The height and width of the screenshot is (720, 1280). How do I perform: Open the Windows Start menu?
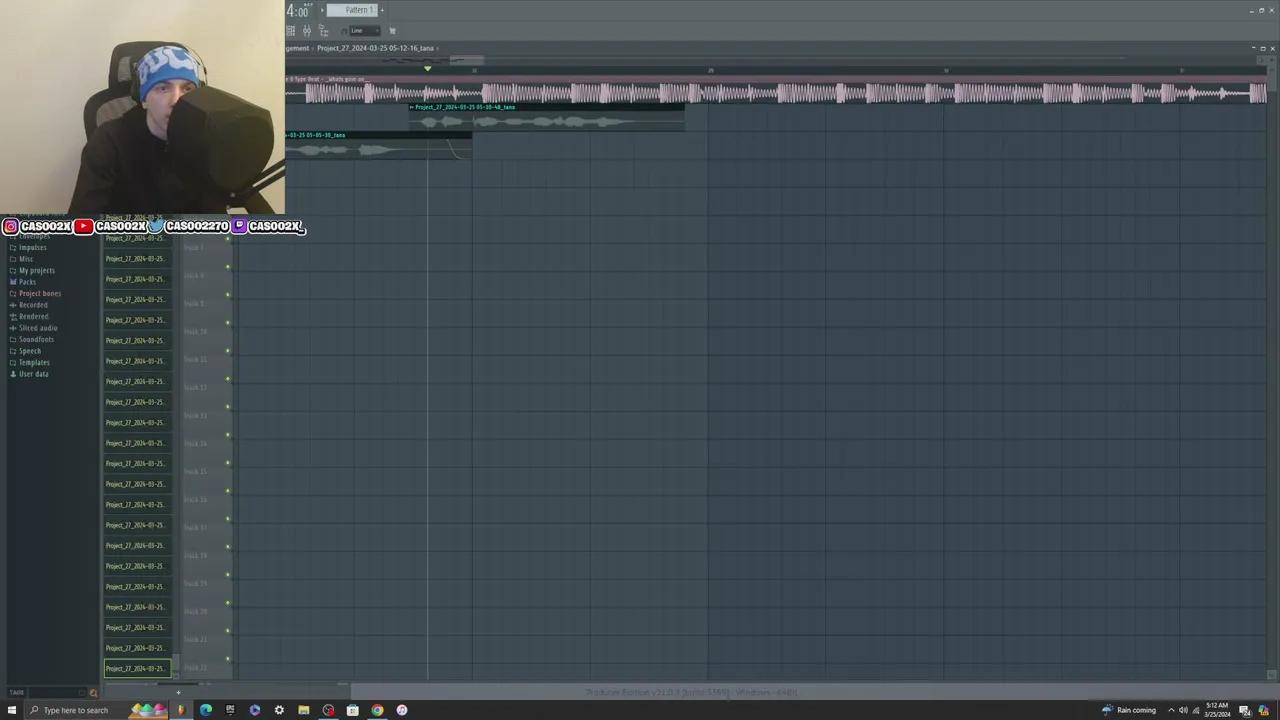click(x=11, y=710)
